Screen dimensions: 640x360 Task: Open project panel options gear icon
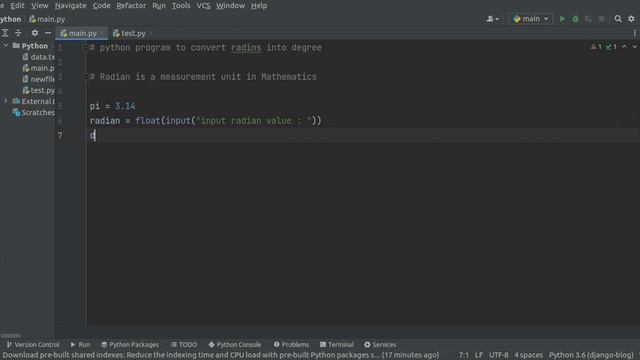pyautogui.click(x=35, y=33)
